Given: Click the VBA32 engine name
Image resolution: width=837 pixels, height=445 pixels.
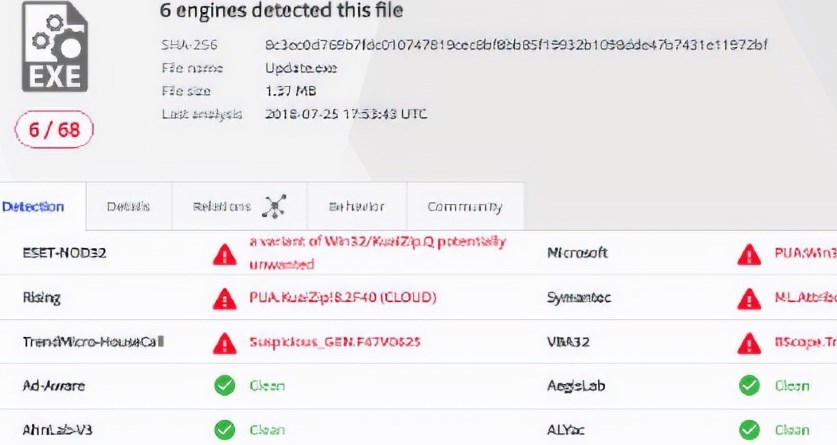Looking at the screenshot, I should tap(568, 342).
